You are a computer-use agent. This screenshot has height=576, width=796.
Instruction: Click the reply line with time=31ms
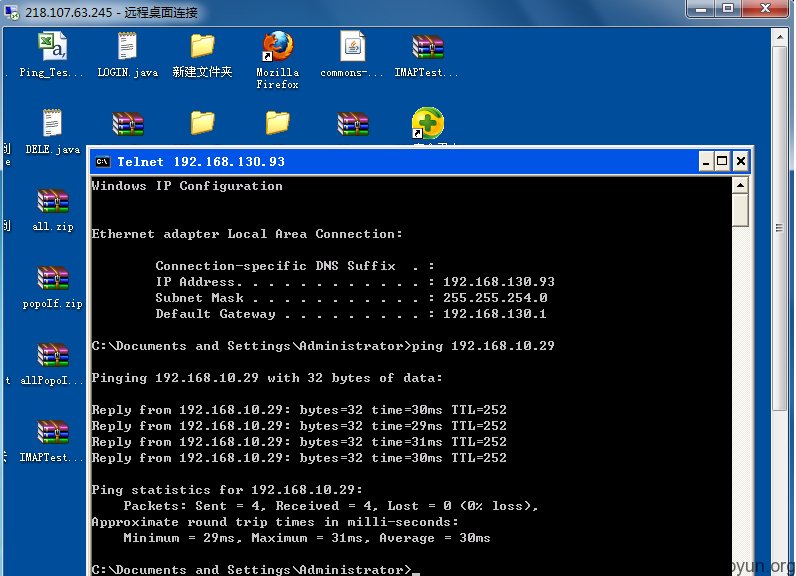click(299, 442)
